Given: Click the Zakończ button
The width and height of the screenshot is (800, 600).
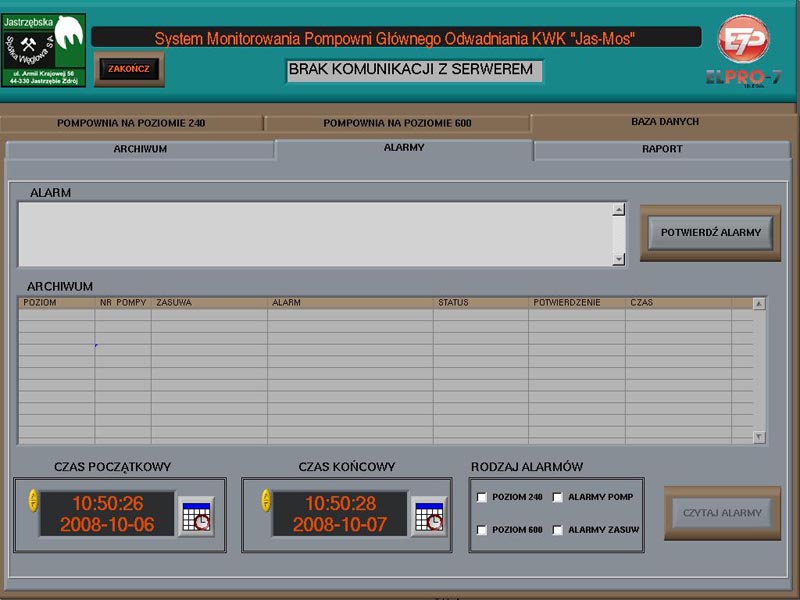Looking at the screenshot, I should pyautogui.click(x=129, y=69).
